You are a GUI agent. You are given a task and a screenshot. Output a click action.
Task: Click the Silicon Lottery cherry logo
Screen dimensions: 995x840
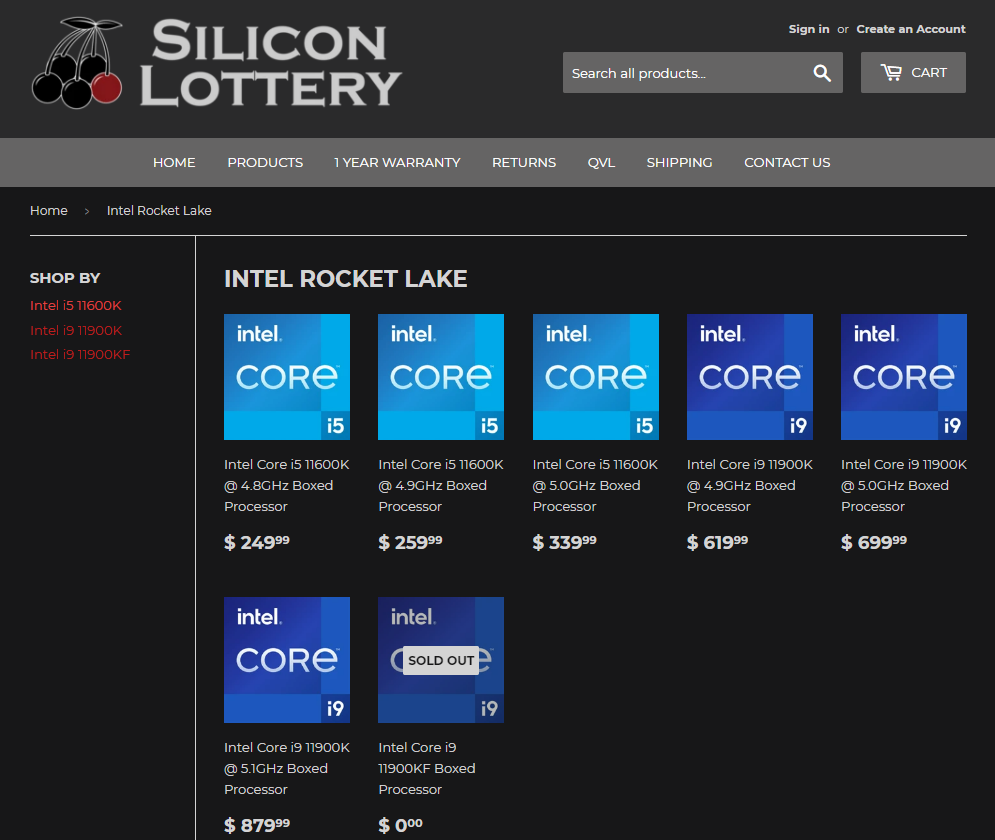click(x=77, y=63)
